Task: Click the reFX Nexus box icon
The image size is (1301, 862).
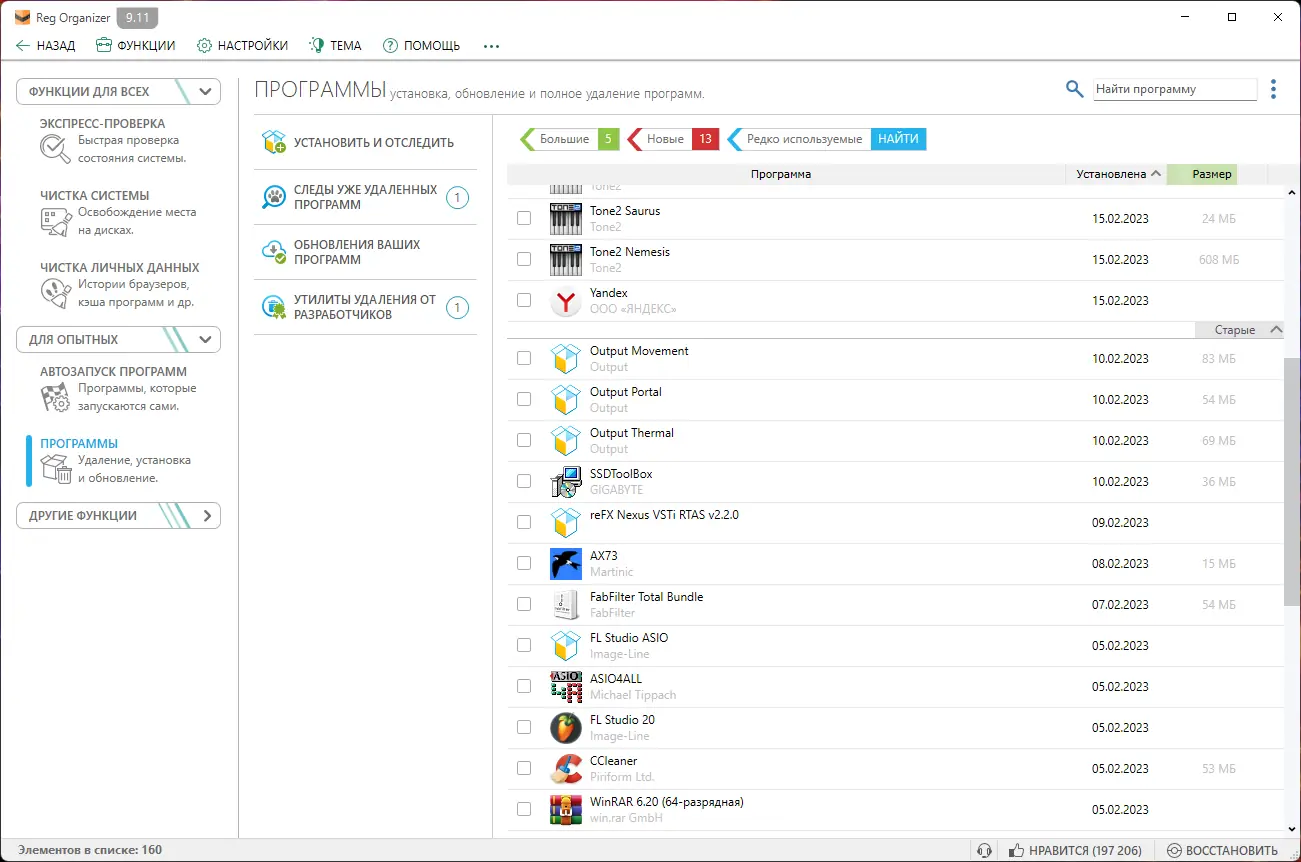Action: click(x=566, y=523)
